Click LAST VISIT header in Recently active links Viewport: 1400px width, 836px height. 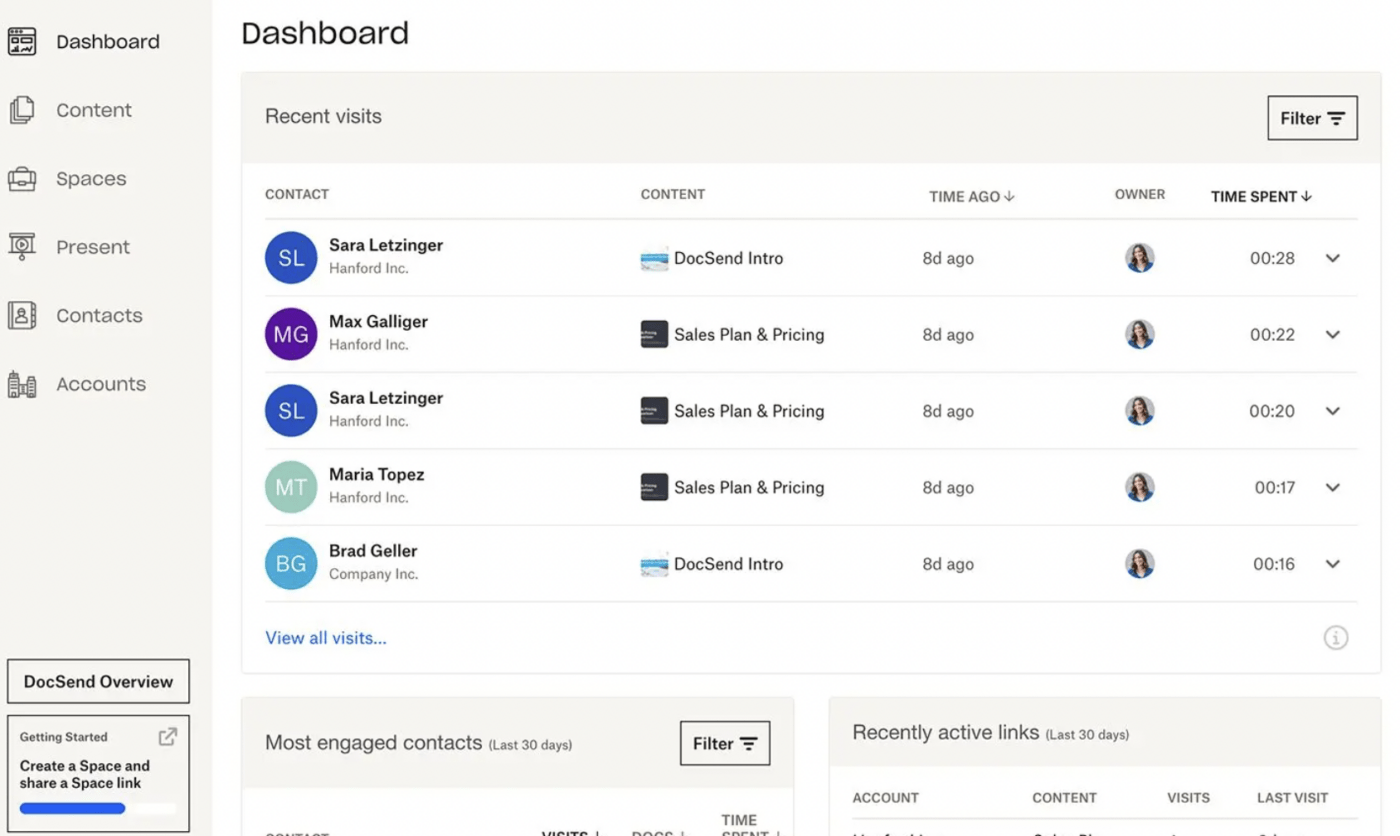coord(1293,798)
